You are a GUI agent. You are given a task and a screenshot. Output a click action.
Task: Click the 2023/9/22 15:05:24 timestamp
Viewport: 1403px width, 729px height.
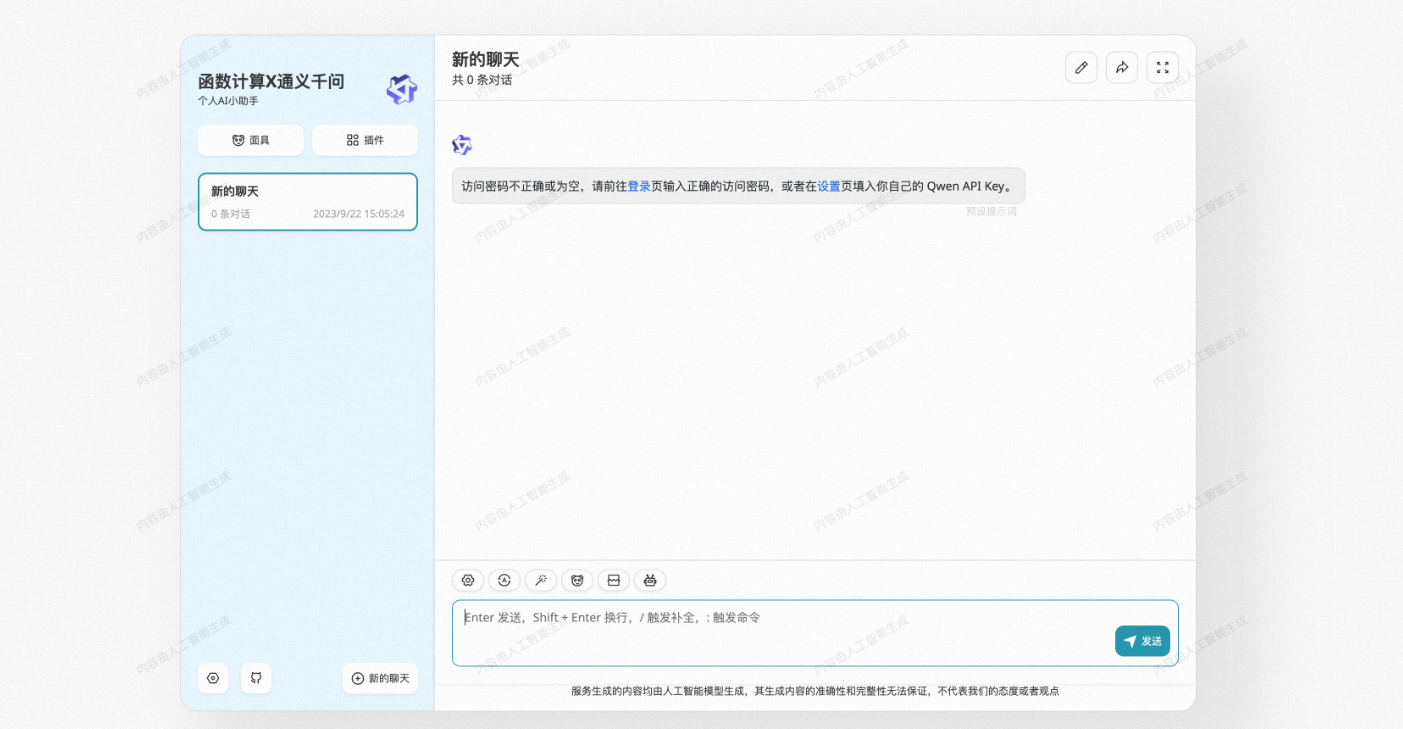(x=359, y=214)
